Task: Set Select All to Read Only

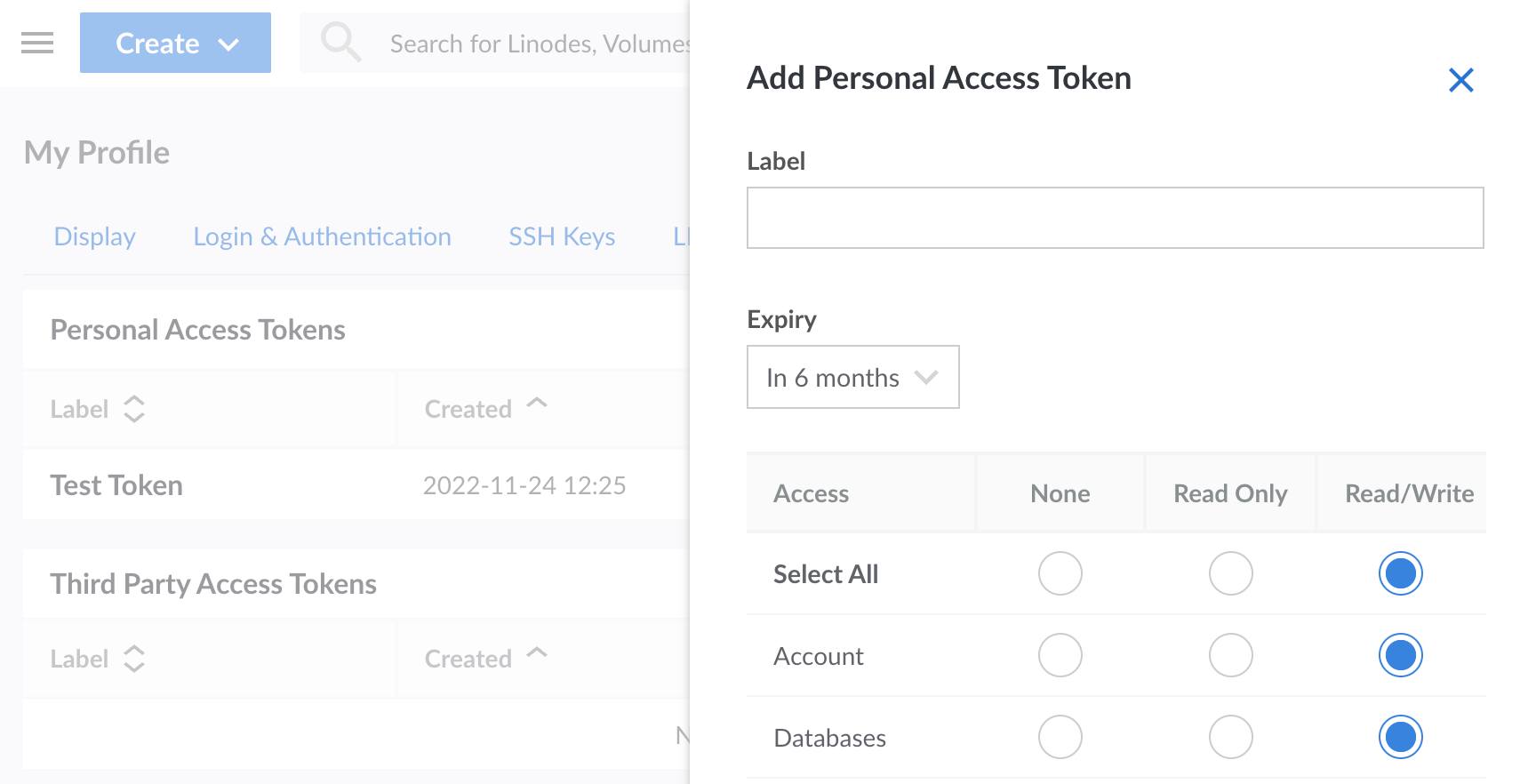Action: [1230, 574]
